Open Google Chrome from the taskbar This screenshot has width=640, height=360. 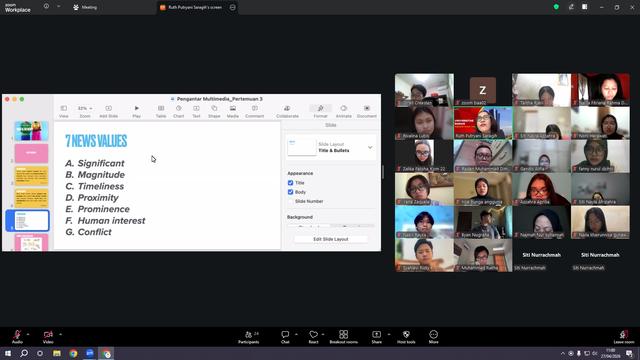73,353
